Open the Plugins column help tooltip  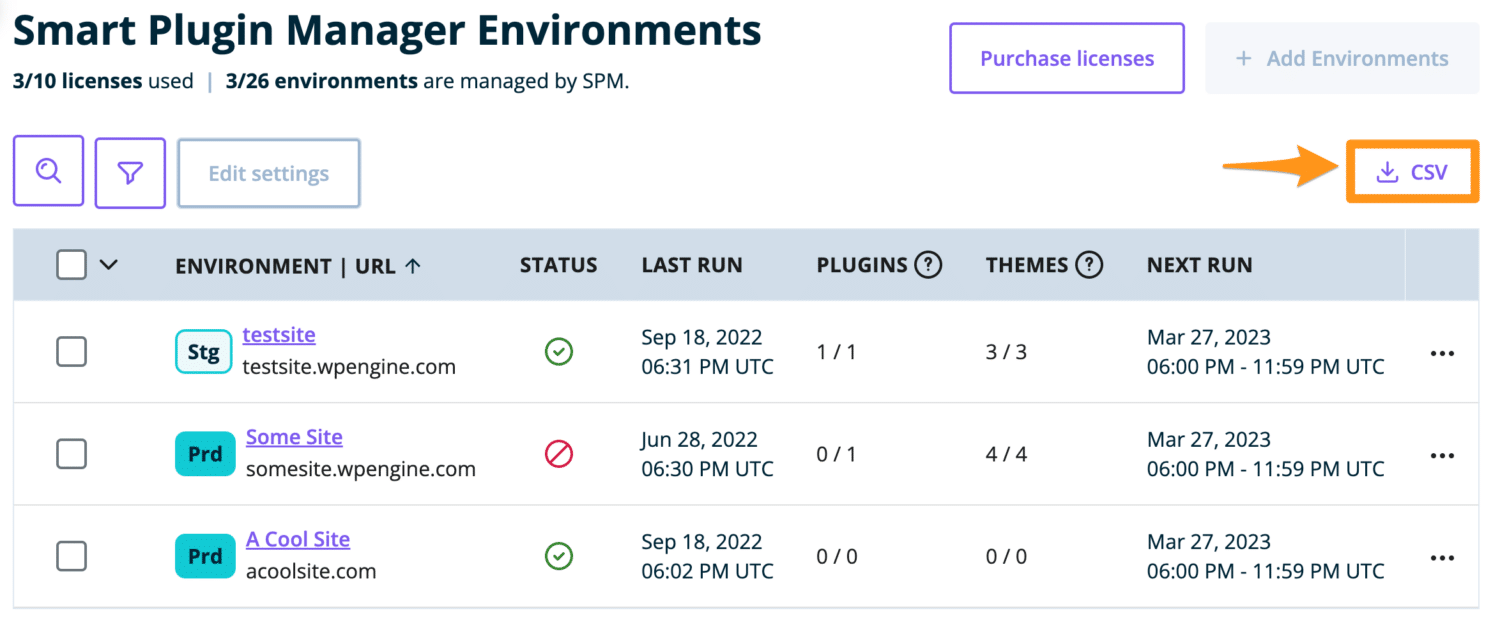click(x=929, y=264)
